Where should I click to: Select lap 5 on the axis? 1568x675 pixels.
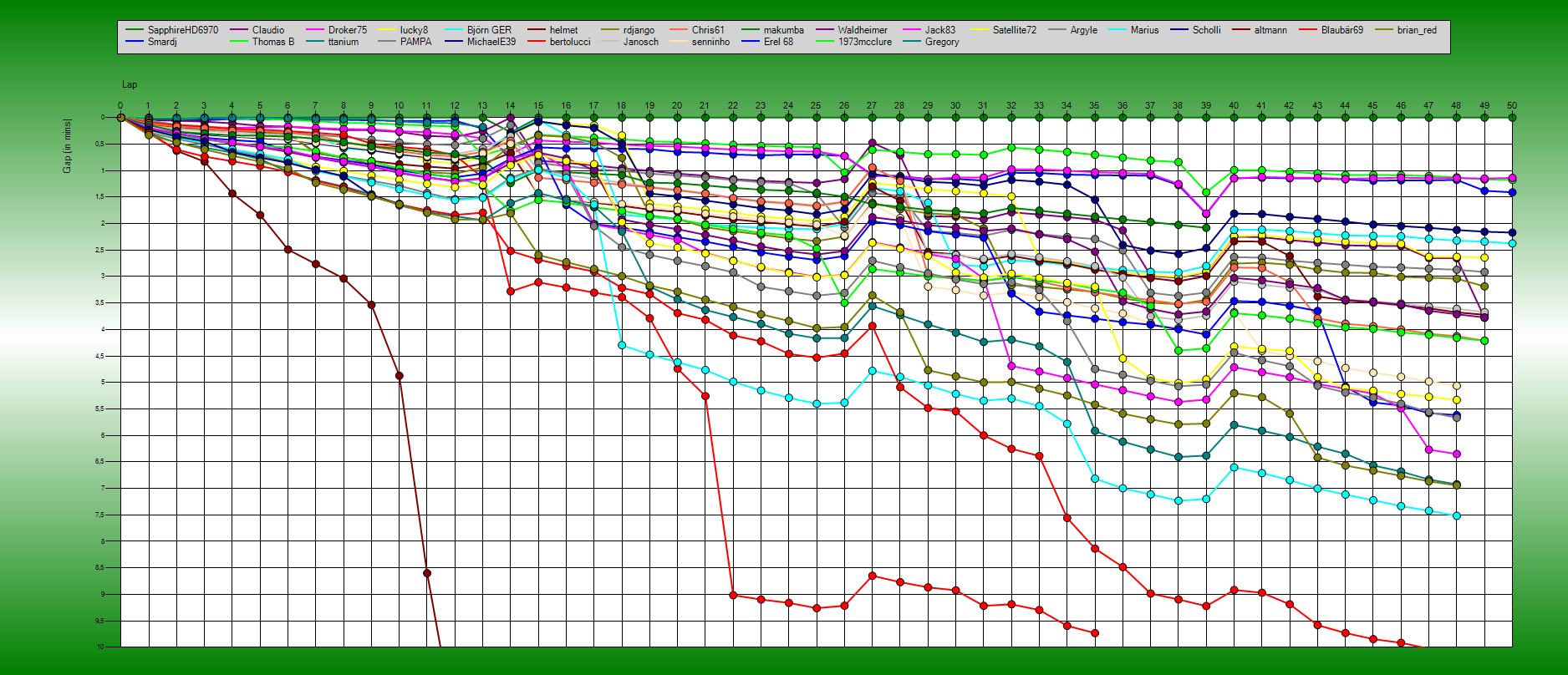coord(260,106)
